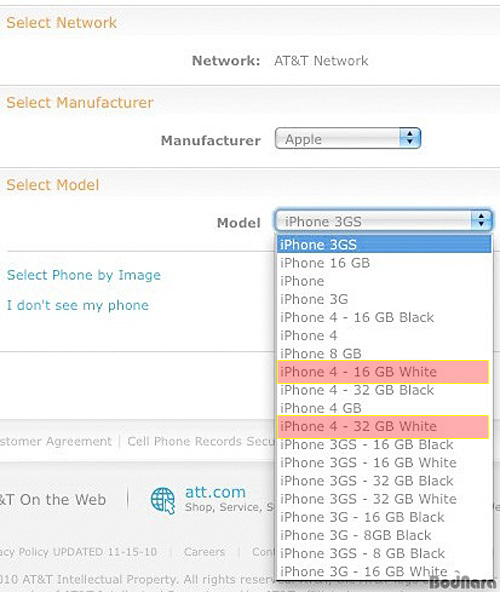Choose iPhone 3GS - 8 GB Black
The height and width of the screenshot is (592, 500).
coord(384,553)
